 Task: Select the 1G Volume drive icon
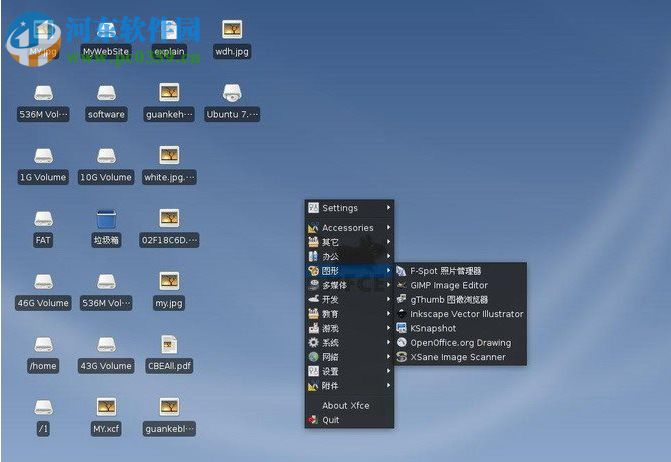43,156
